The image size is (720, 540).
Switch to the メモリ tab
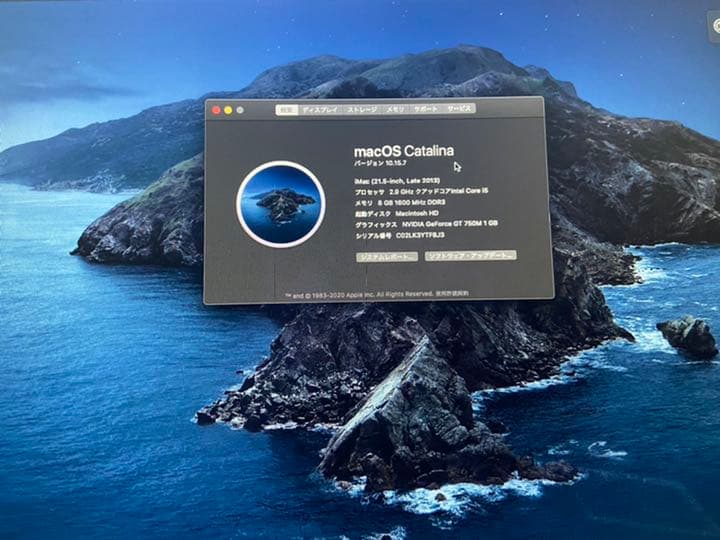(395, 109)
